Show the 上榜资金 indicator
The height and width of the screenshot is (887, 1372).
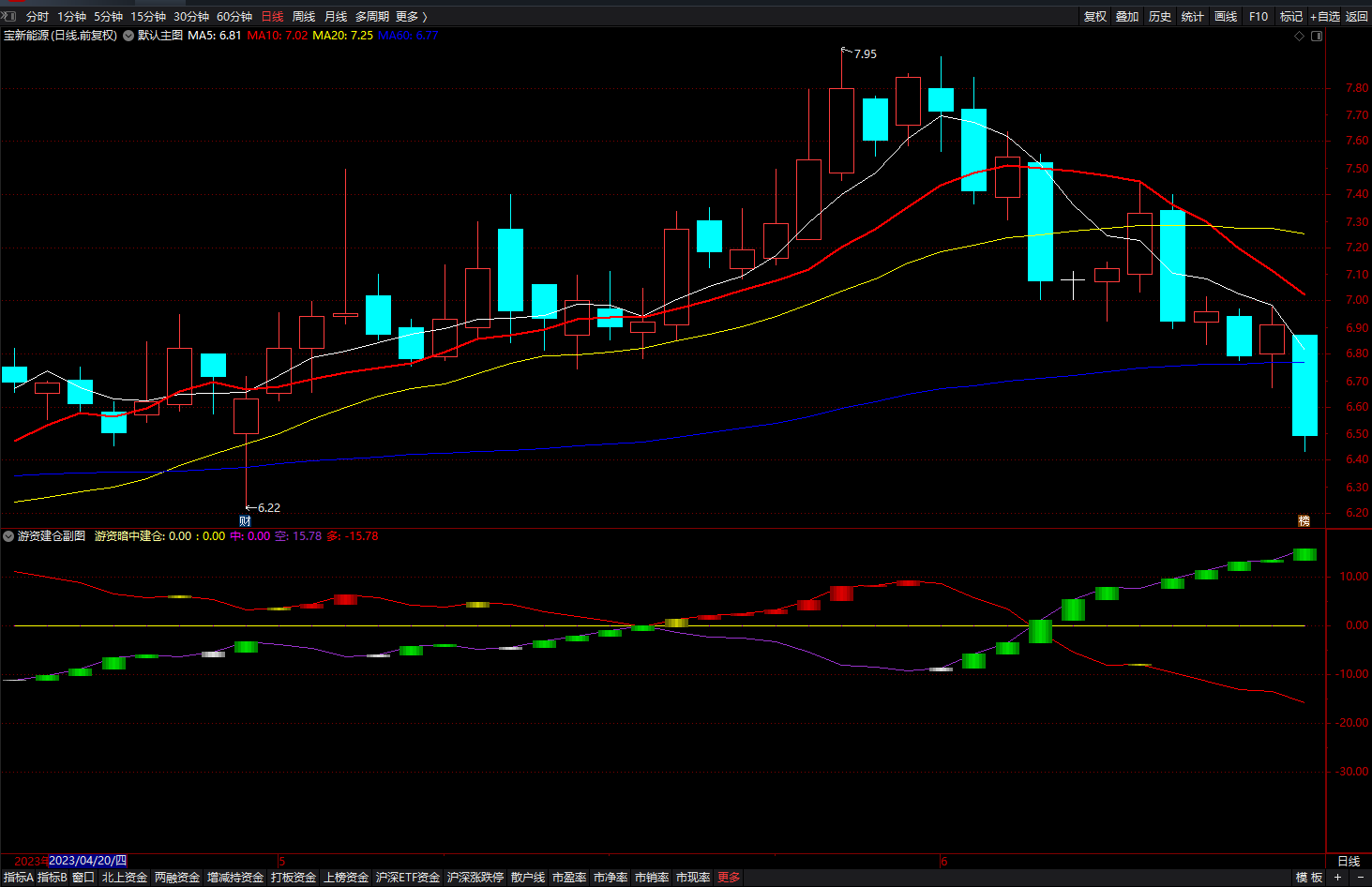(346, 878)
